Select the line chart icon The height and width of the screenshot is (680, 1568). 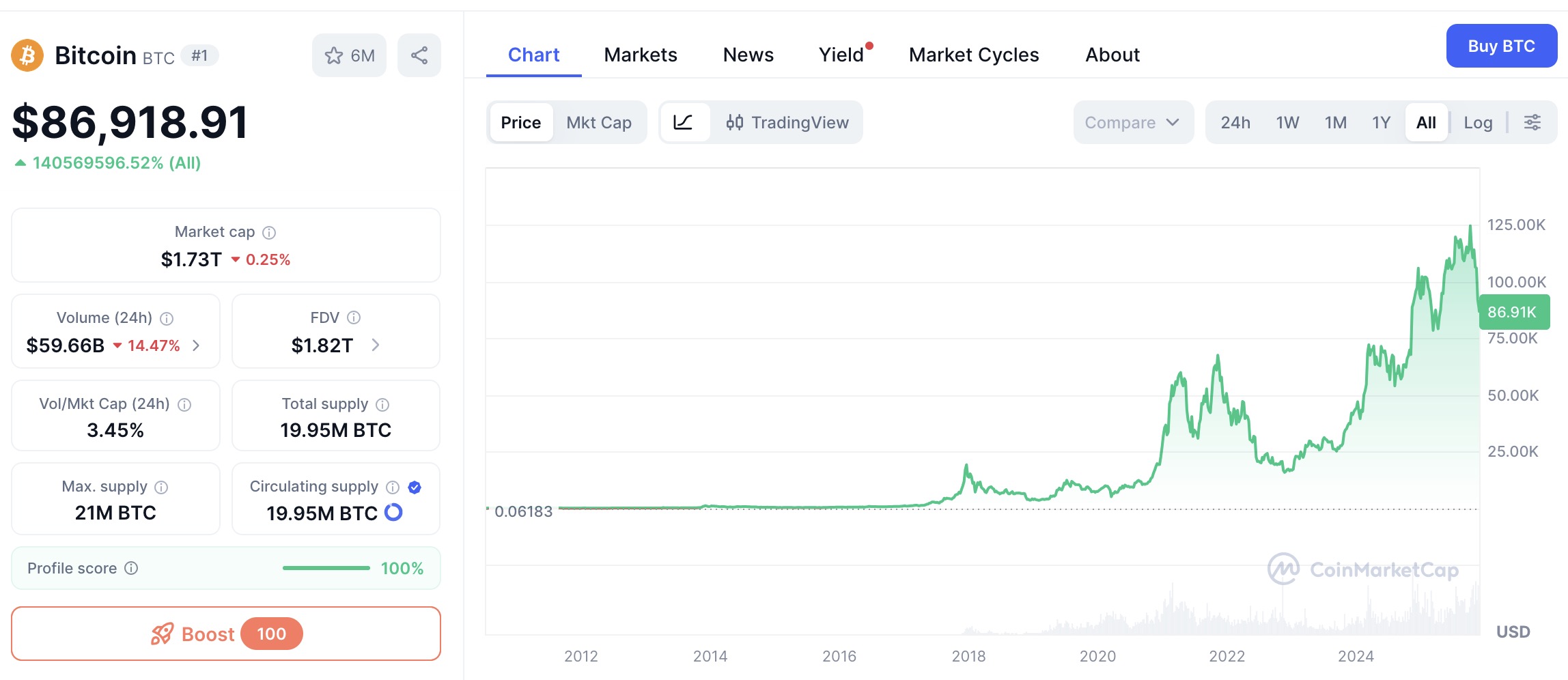click(x=684, y=122)
